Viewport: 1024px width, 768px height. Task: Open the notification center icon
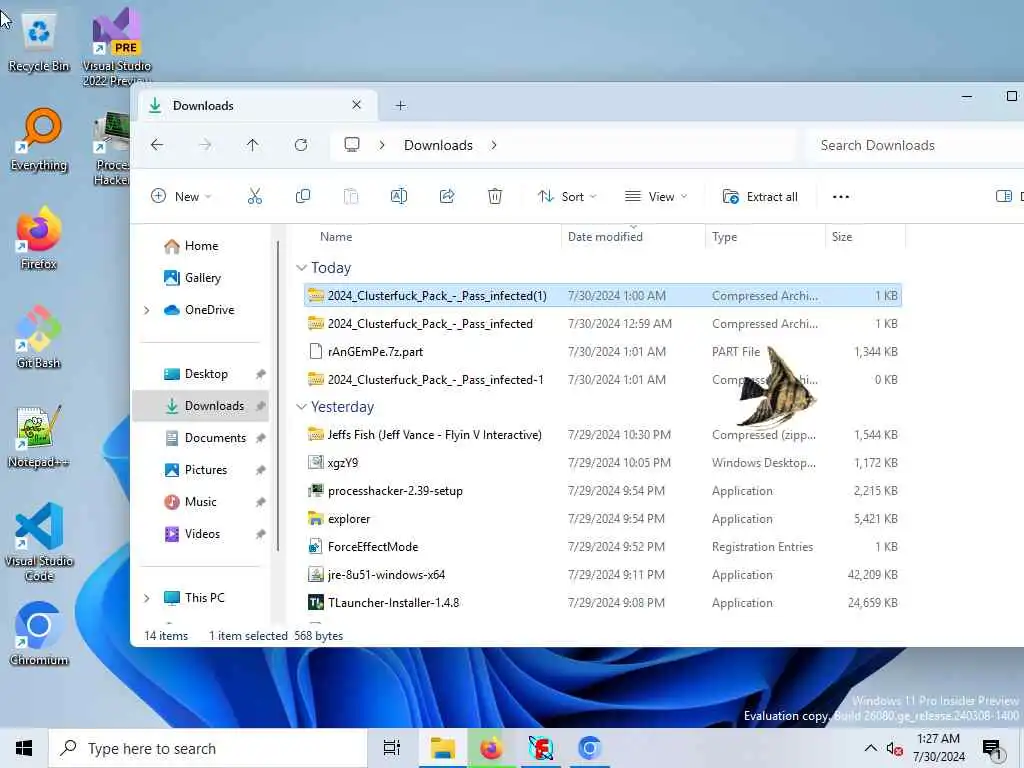coord(992,749)
